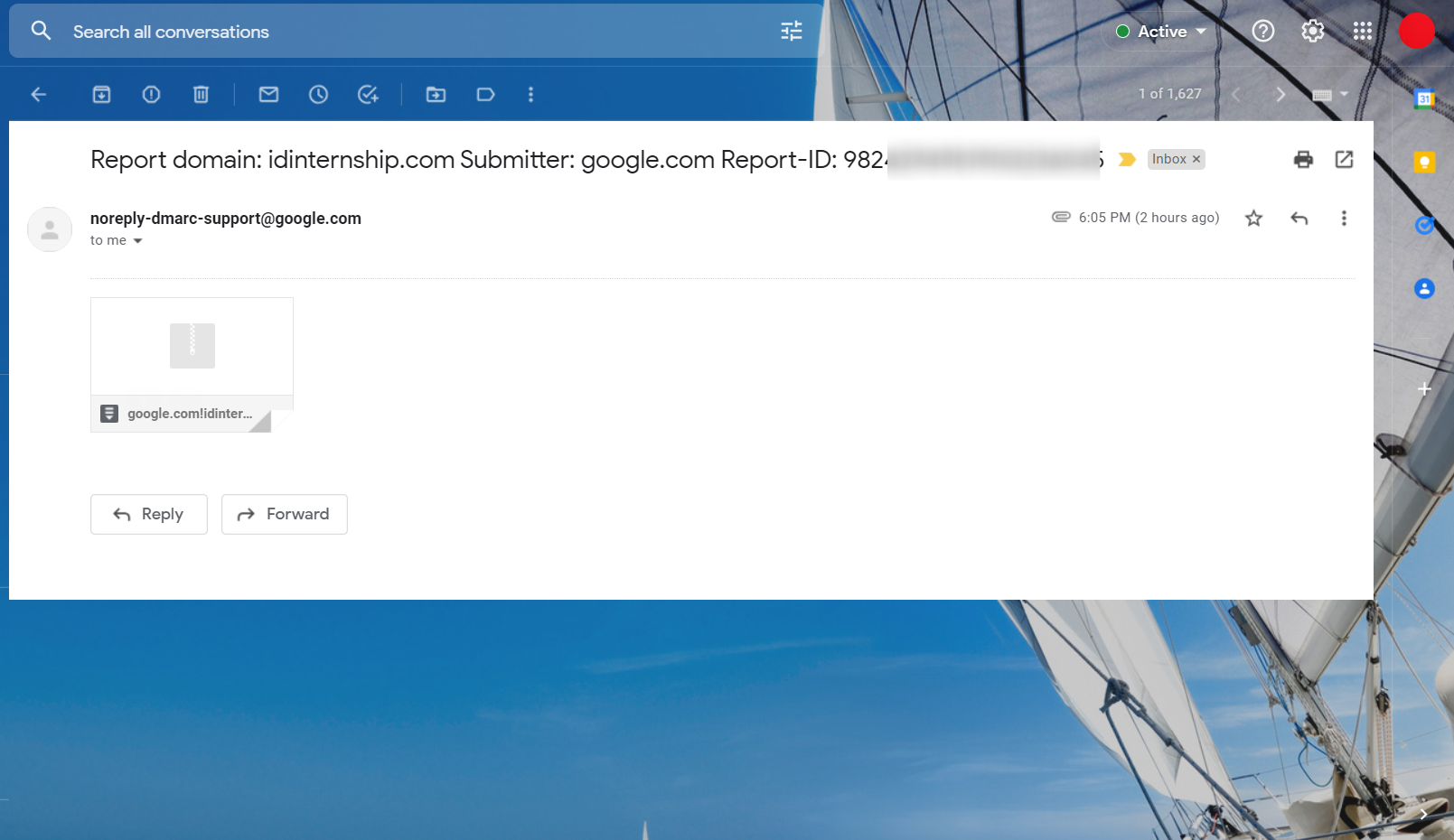
Task: Print the whole conversation
Action: pos(1303,160)
